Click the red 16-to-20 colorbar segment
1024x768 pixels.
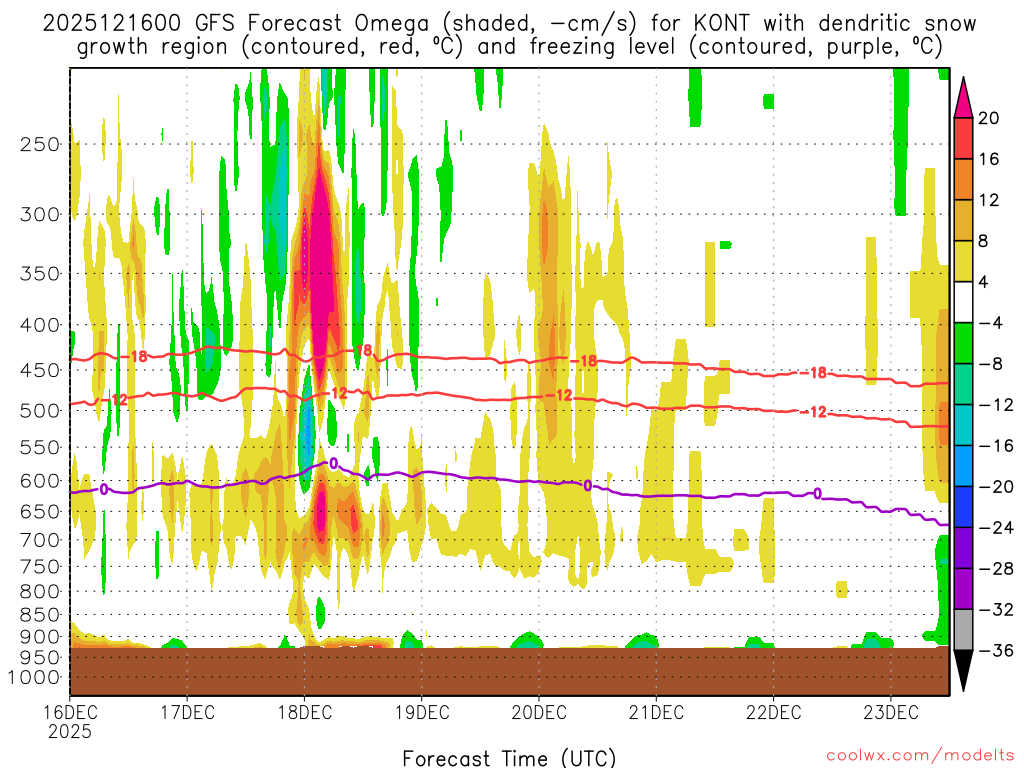point(963,138)
